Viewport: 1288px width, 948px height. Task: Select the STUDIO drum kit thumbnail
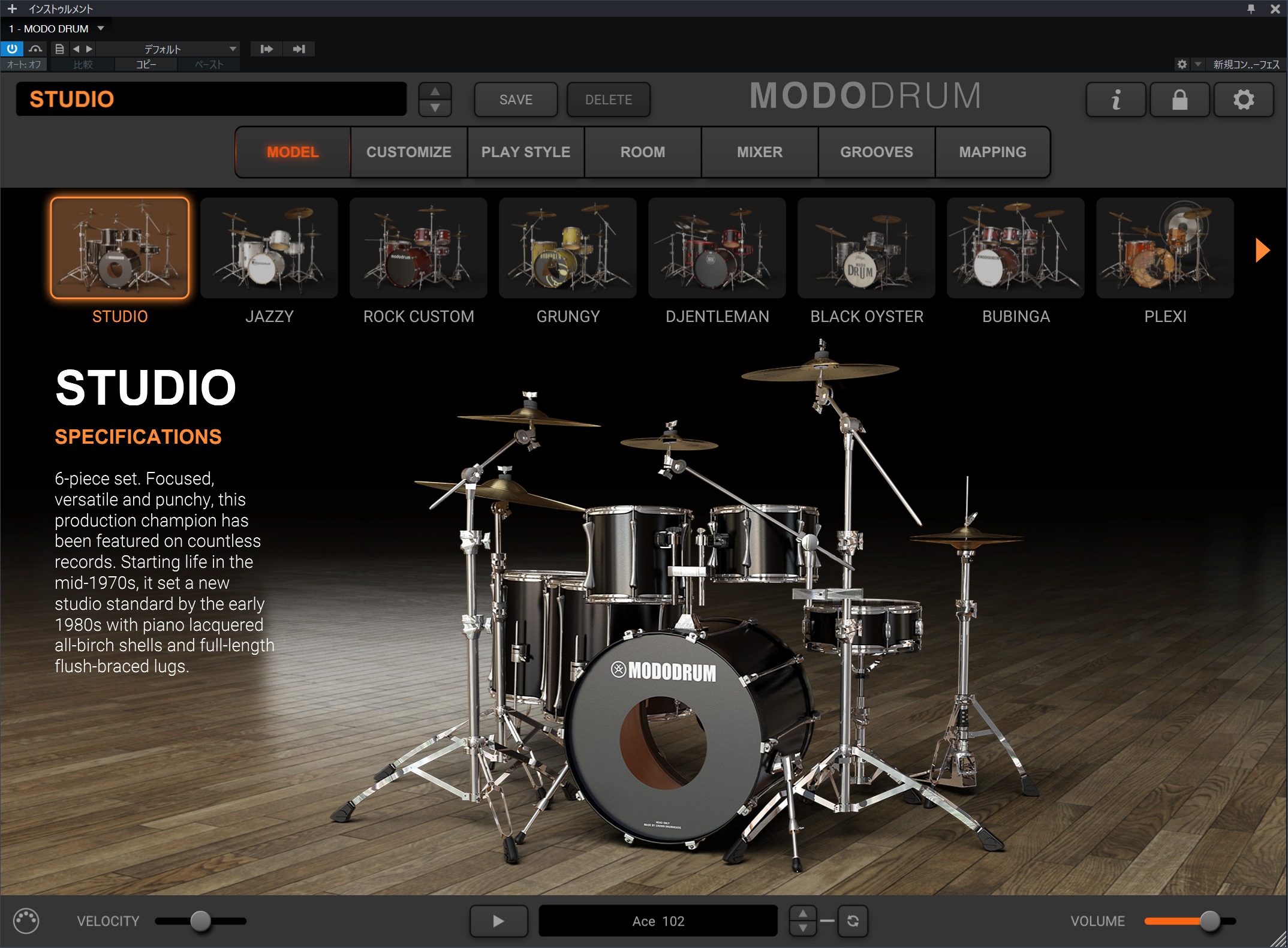[120, 248]
